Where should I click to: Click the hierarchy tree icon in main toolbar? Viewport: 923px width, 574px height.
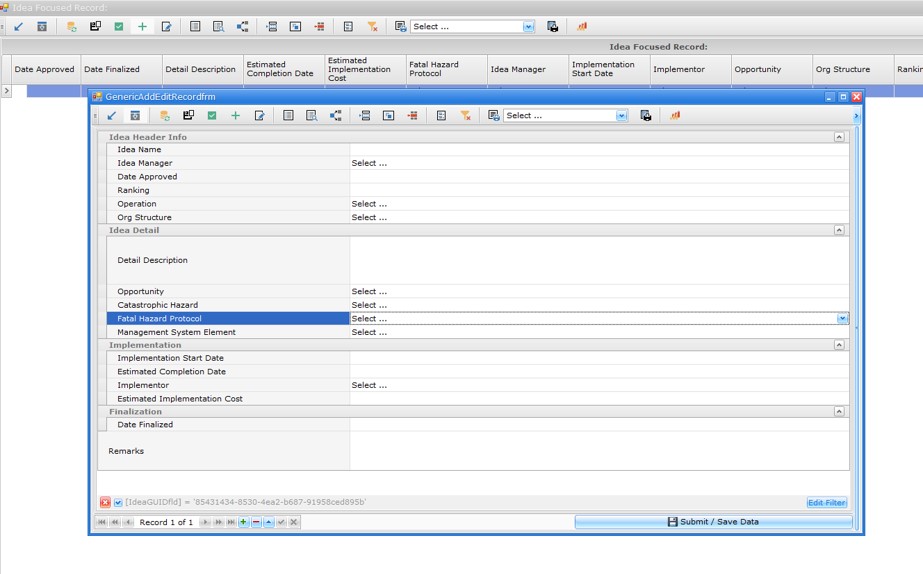point(242,27)
